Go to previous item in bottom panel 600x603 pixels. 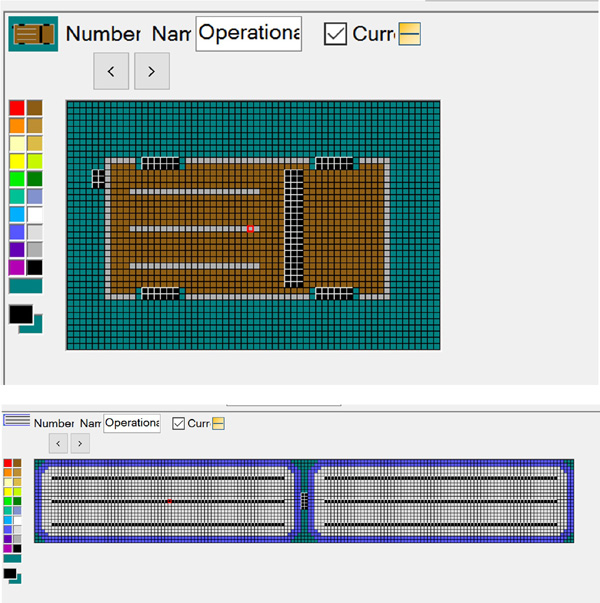coord(58,443)
